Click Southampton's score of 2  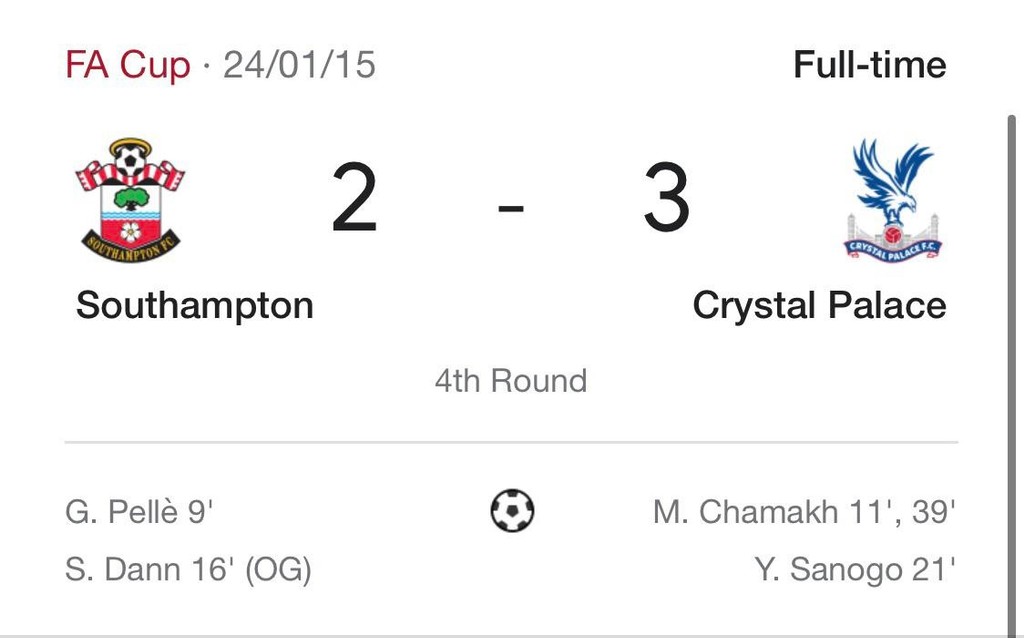click(355, 201)
